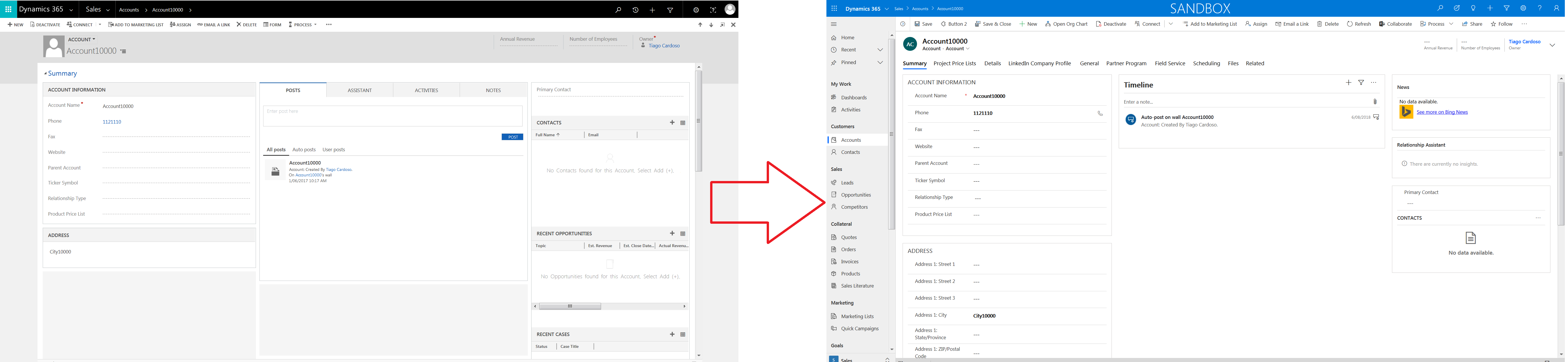Collapse the site map hamburger icon

[834, 24]
